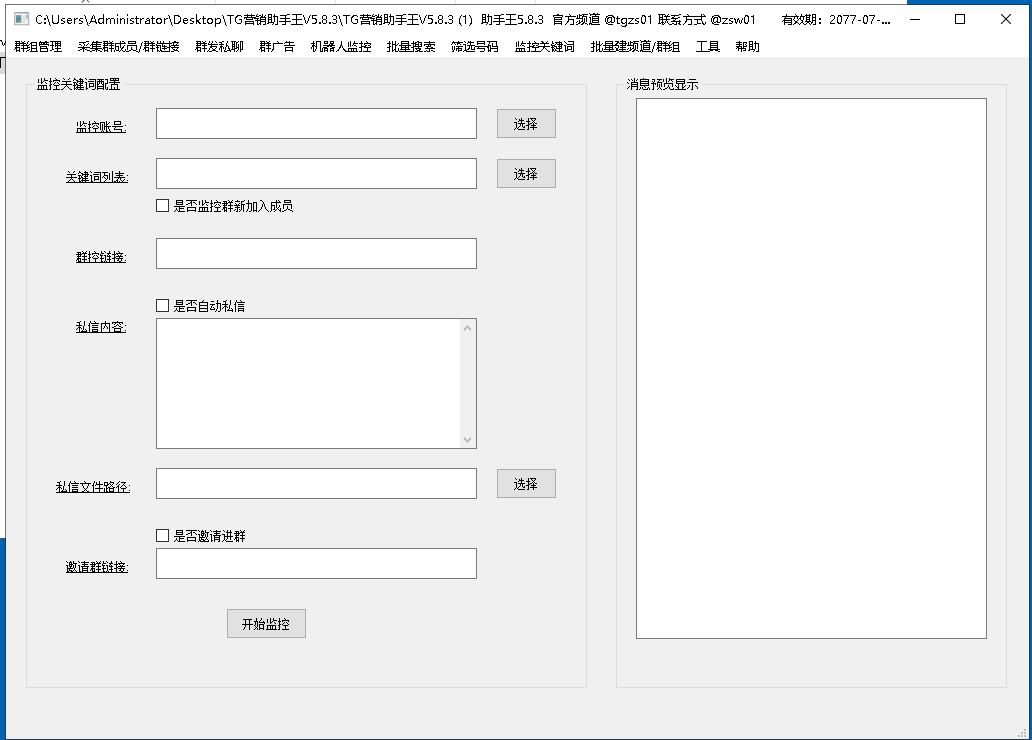Image resolution: width=1032 pixels, height=740 pixels.
Task: Start monitoring with 开始监控 button
Action: 266,624
